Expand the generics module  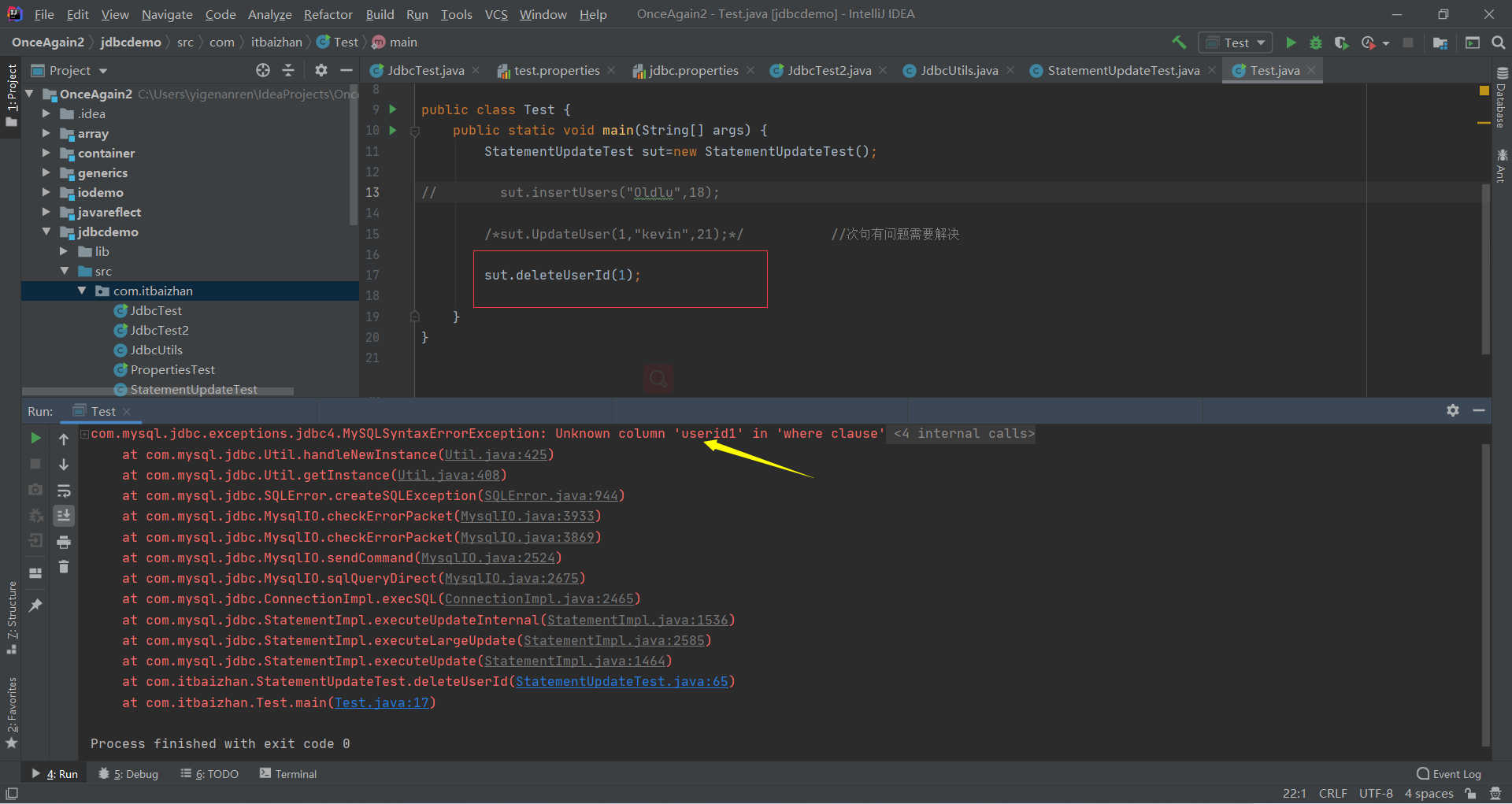(46, 172)
